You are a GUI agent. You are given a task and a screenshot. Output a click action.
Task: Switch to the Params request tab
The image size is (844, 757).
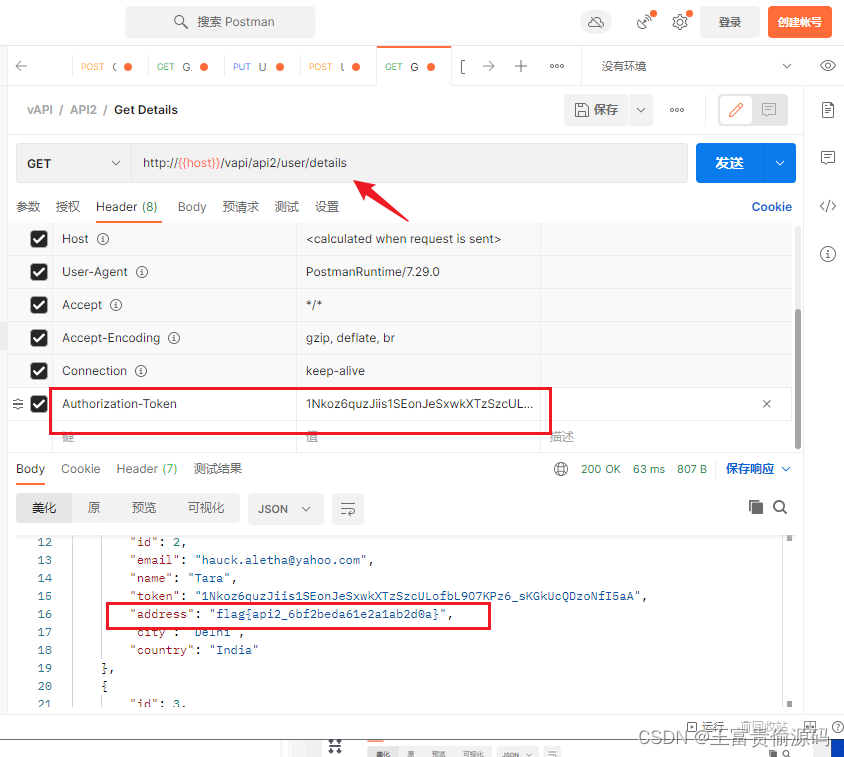[x=28, y=207]
